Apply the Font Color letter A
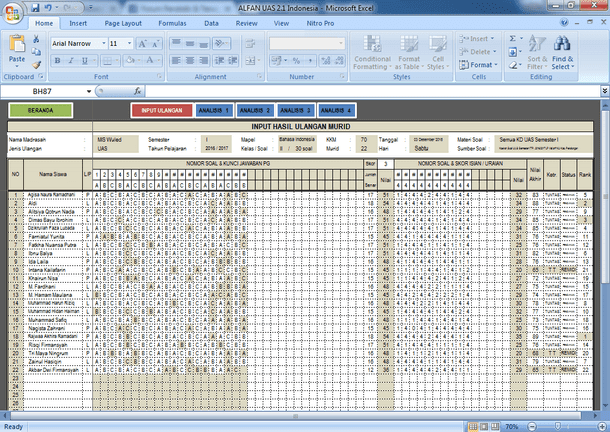 pyautogui.click(x=150, y=60)
